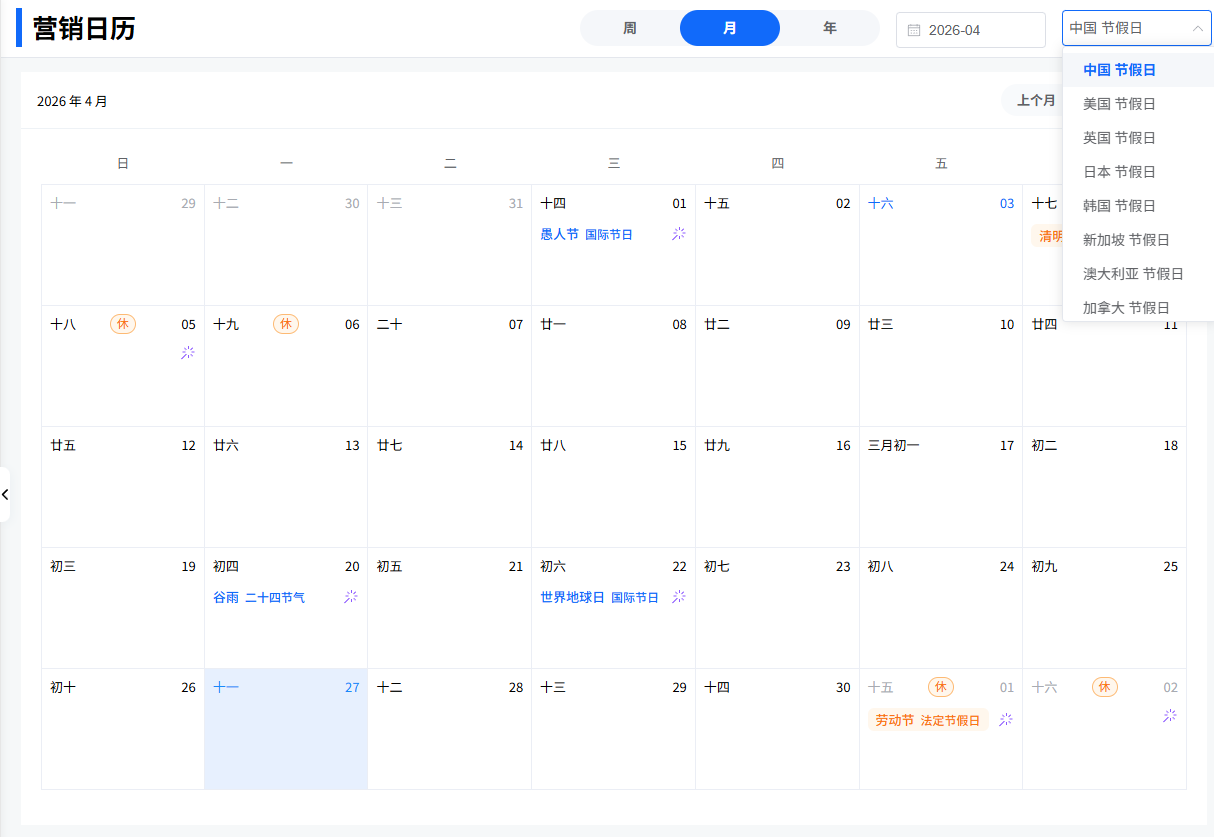Click the sparkle icon on April 20 cell
Image resolution: width=1214 pixels, height=837 pixels.
[351, 596]
